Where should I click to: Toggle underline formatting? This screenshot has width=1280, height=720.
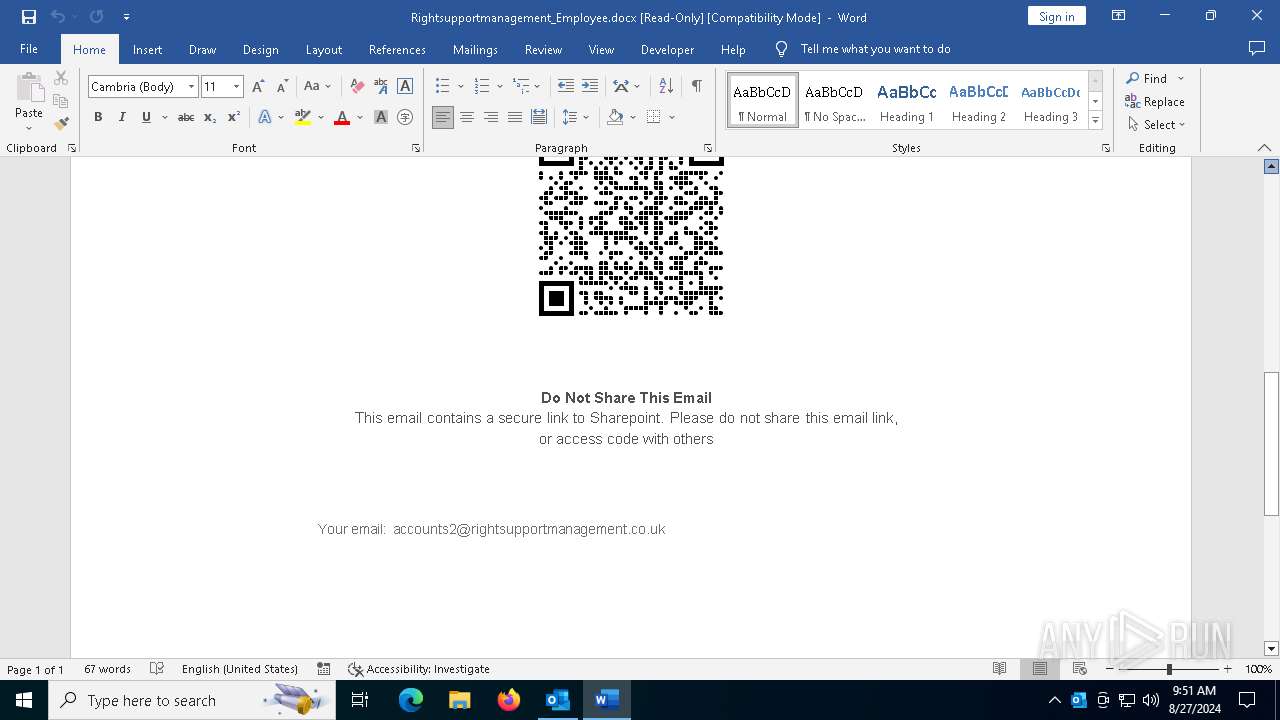146,117
